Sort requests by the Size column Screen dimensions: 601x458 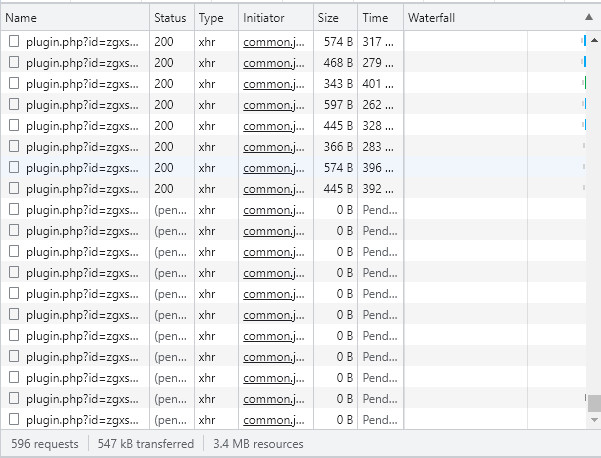point(328,18)
